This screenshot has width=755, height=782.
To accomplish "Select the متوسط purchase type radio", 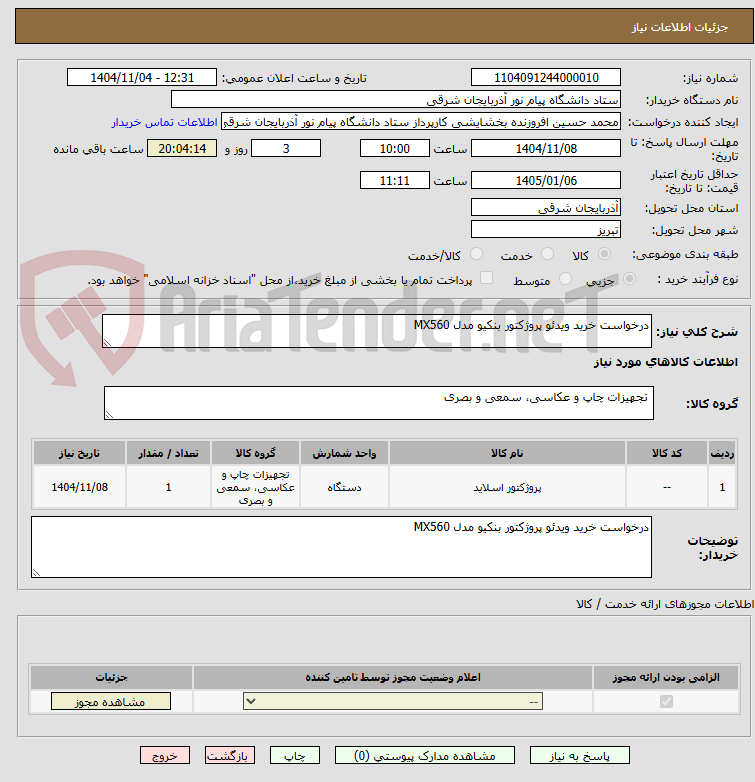I will (x=565, y=279).
